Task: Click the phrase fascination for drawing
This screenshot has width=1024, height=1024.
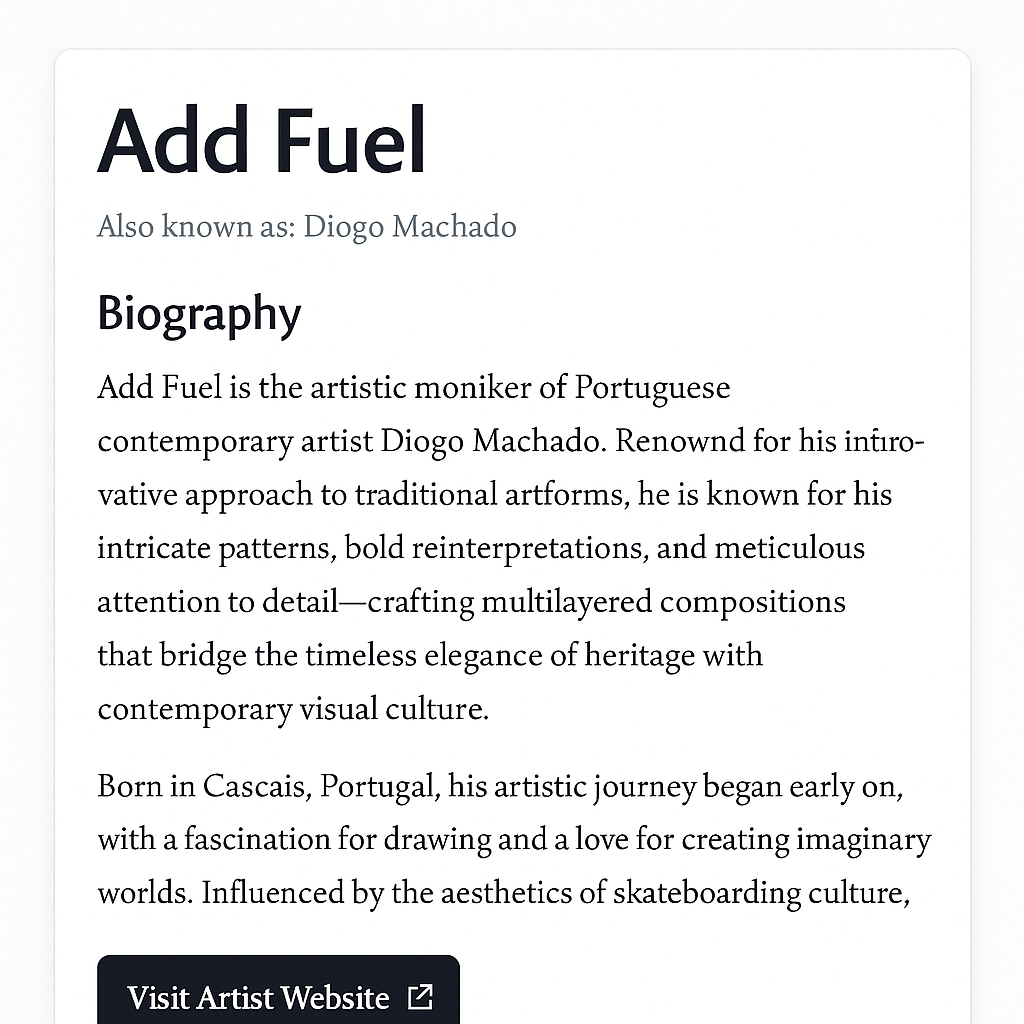Action: click(x=337, y=840)
